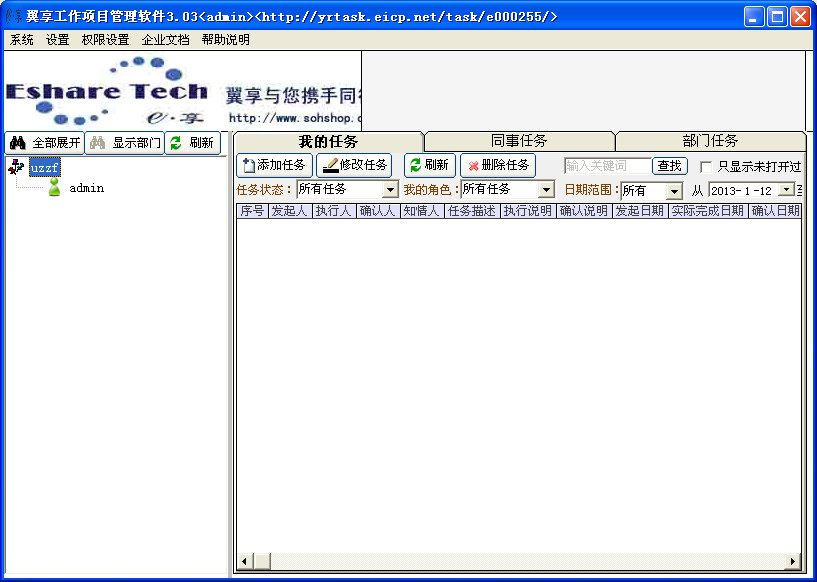Screen dimensions: 817x582
Task: Minimize the application window
Action: click(753, 17)
